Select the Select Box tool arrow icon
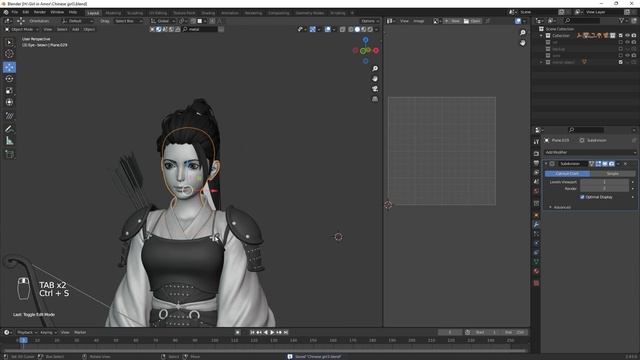The image size is (640, 360). pos(9,42)
